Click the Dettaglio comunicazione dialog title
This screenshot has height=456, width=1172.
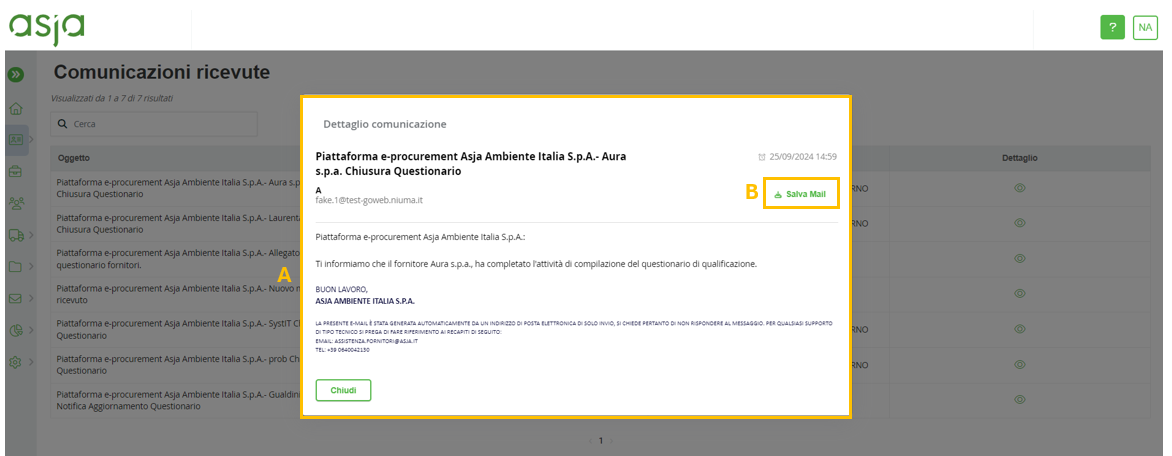pos(385,124)
